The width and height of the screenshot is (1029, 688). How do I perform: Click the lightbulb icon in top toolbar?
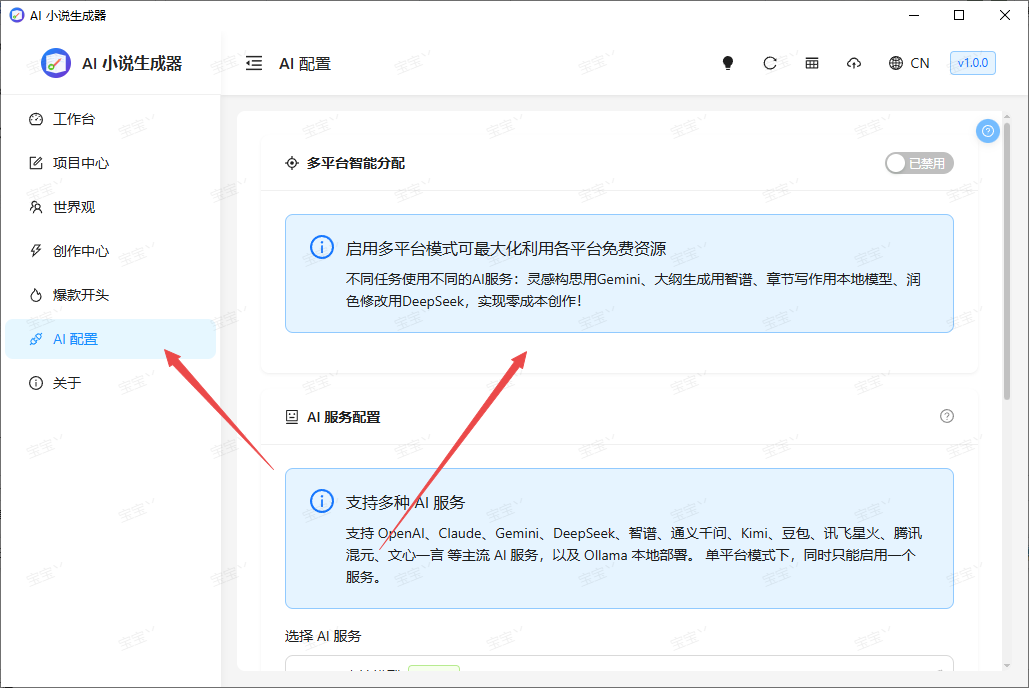(x=728, y=63)
